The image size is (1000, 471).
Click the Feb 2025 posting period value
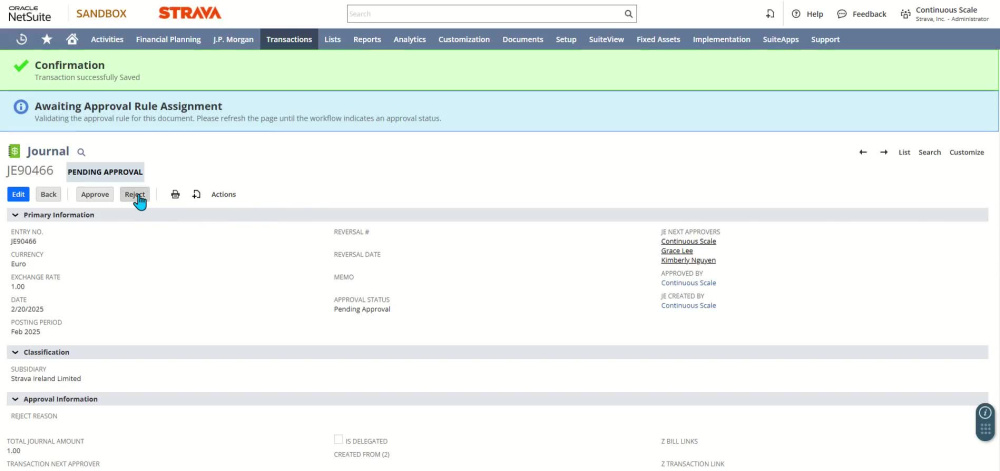click(26, 332)
